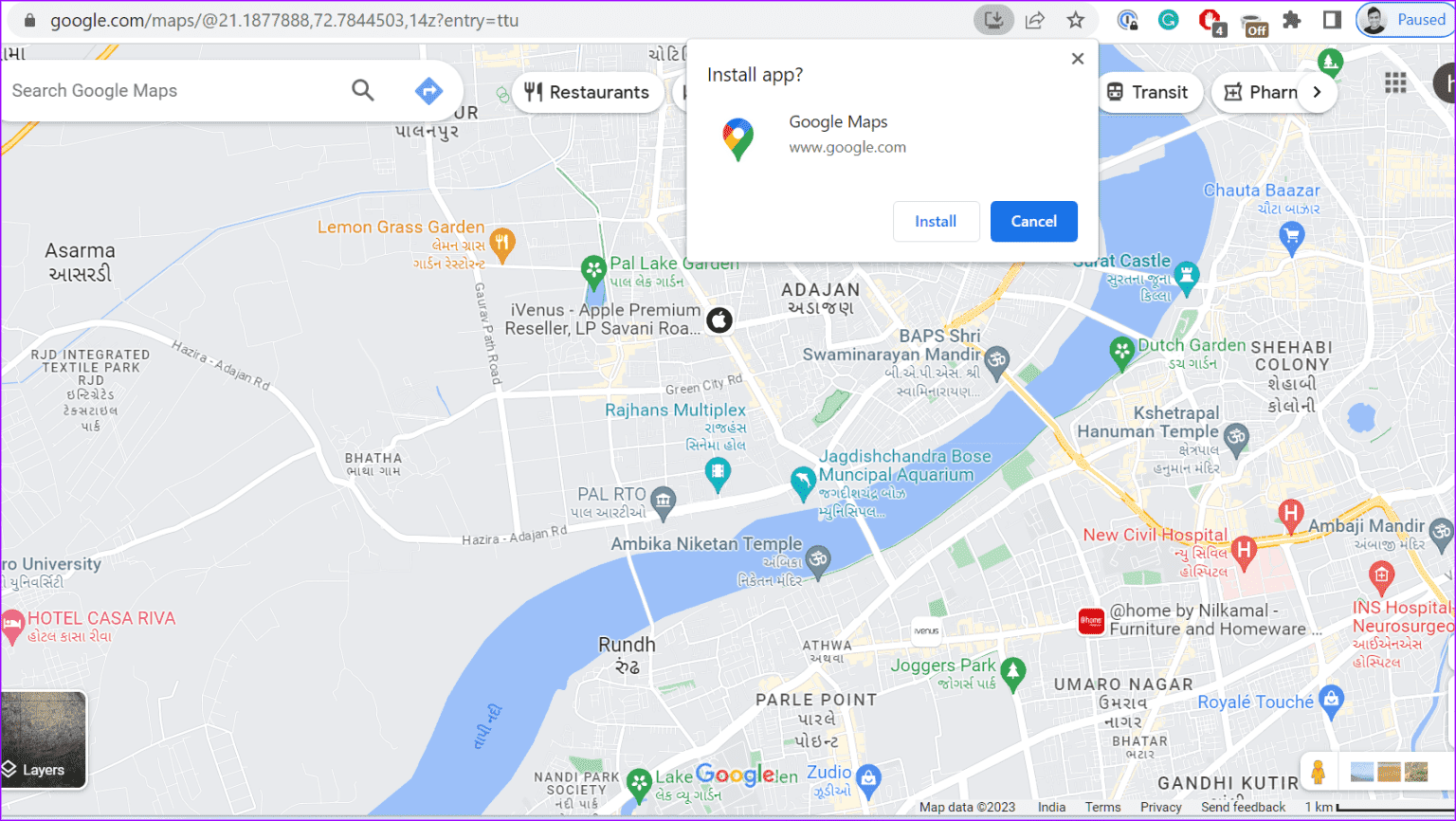Image resolution: width=1456 pixels, height=821 pixels.
Task: Click the Install button
Action: 936,221
